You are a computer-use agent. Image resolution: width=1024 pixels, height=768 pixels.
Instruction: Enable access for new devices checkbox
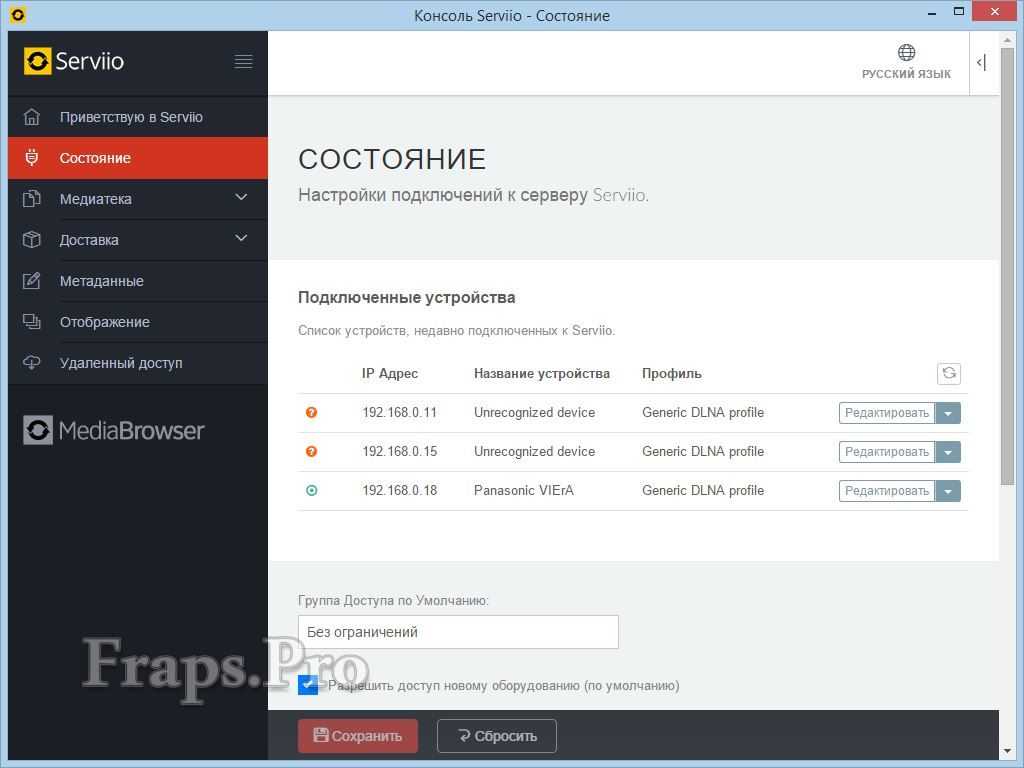(x=308, y=685)
